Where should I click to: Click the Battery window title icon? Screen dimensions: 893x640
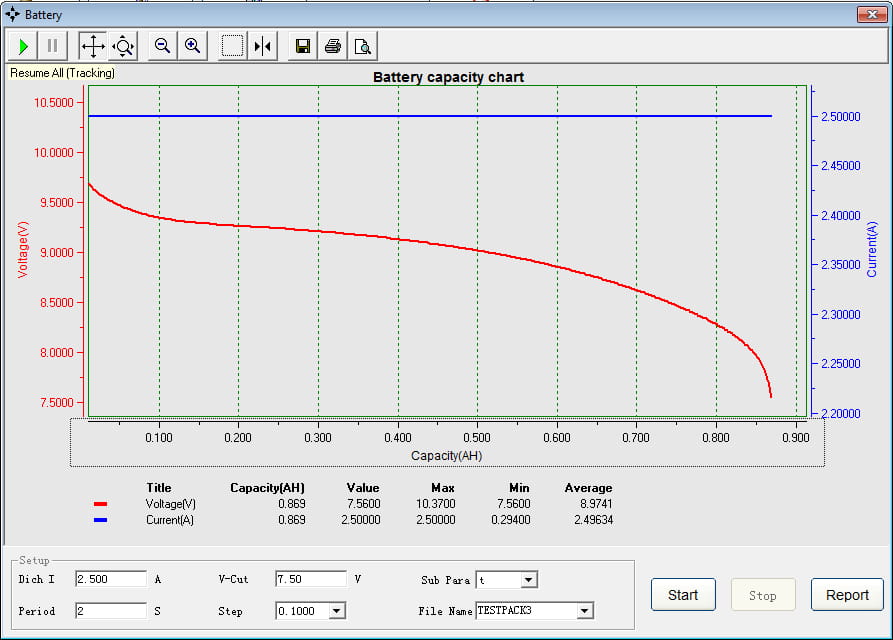(12, 14)
